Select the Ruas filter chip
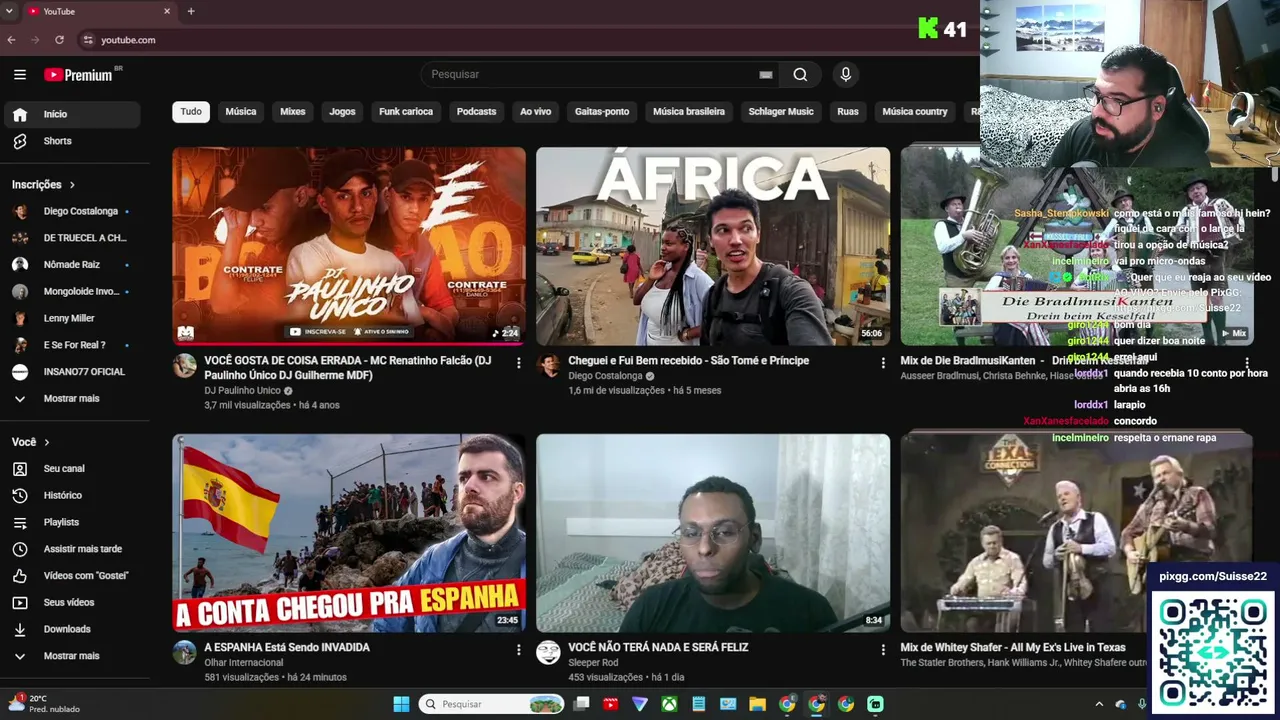Image resolution: width=1280 pixels, height=720 pixels. 848,112
